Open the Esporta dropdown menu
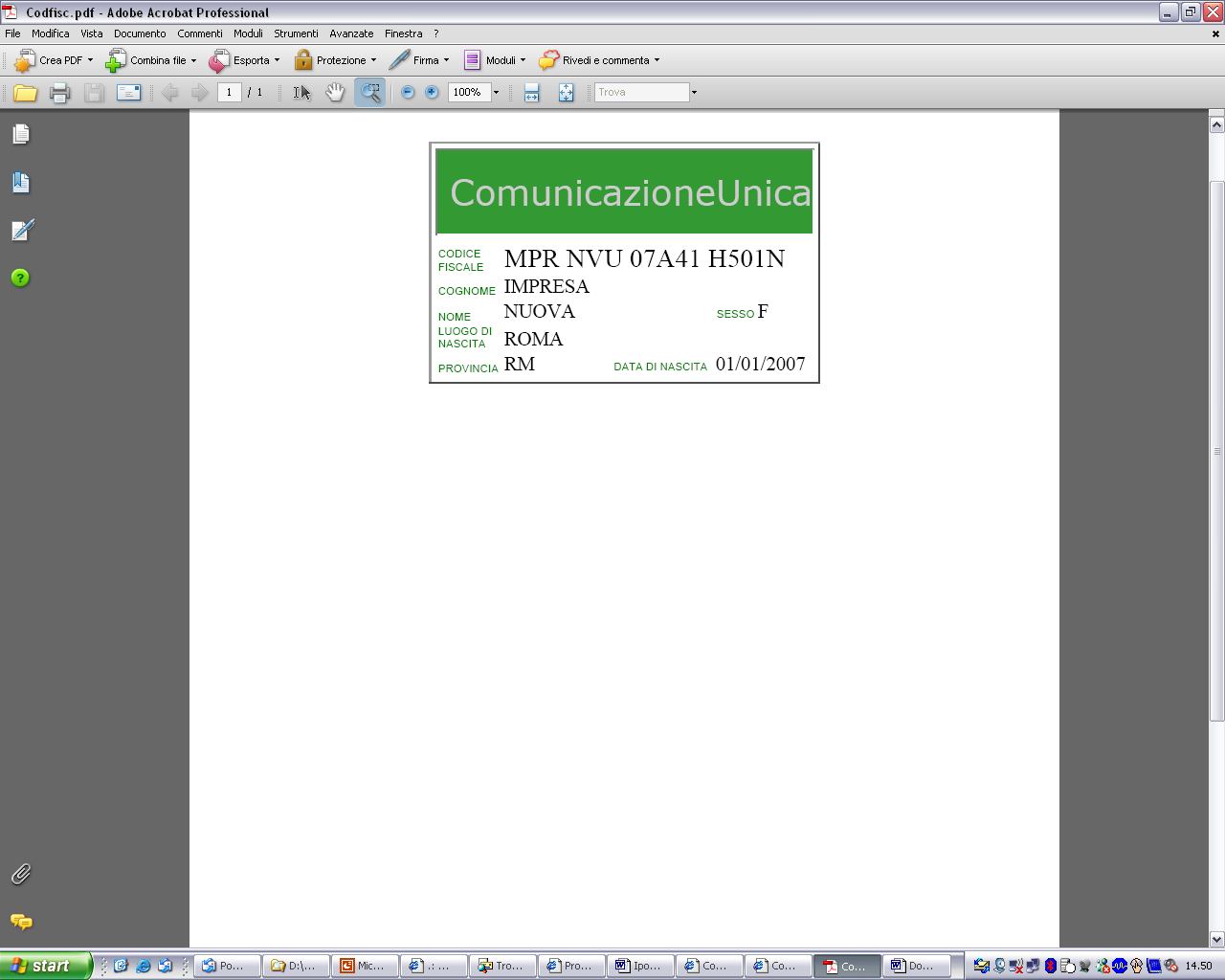Screen dimensions: 1225x980 244,60
